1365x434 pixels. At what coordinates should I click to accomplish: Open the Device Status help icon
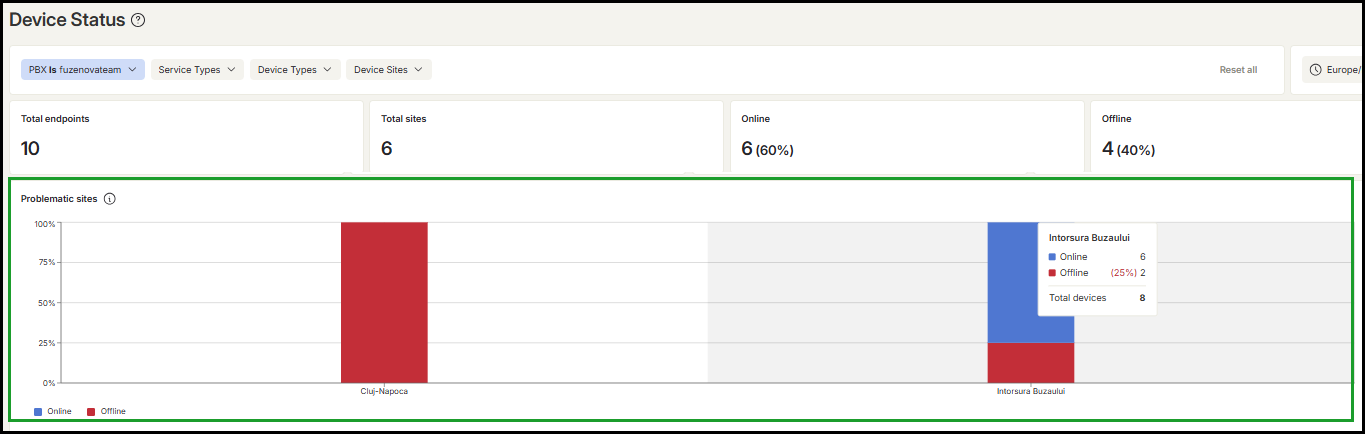click(x=138, y=20)
